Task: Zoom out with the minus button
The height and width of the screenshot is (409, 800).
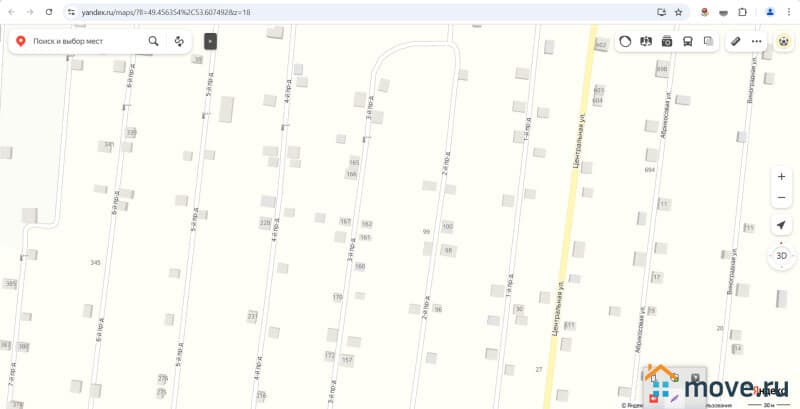Action: pos(781,198)
